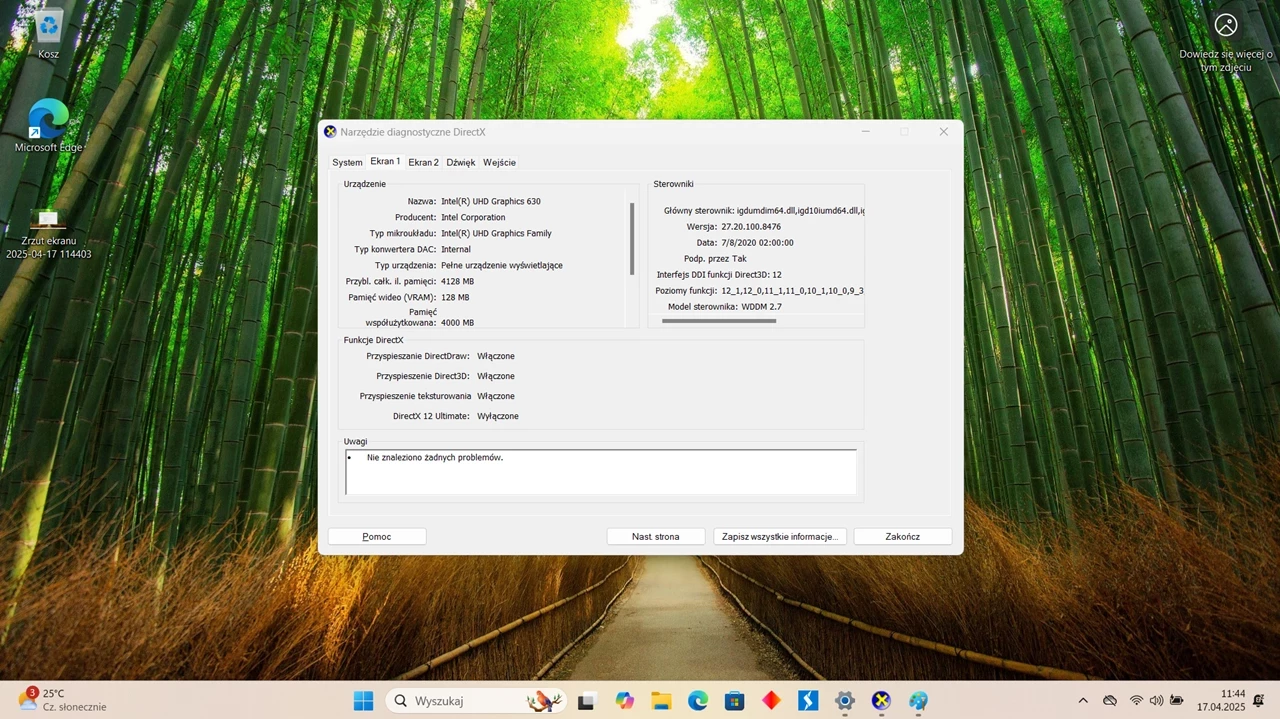This screenshot has height=719, width=1280.
Task: Click the Typ konwertera DAC value Internal
Action: [x=456, y=249]
